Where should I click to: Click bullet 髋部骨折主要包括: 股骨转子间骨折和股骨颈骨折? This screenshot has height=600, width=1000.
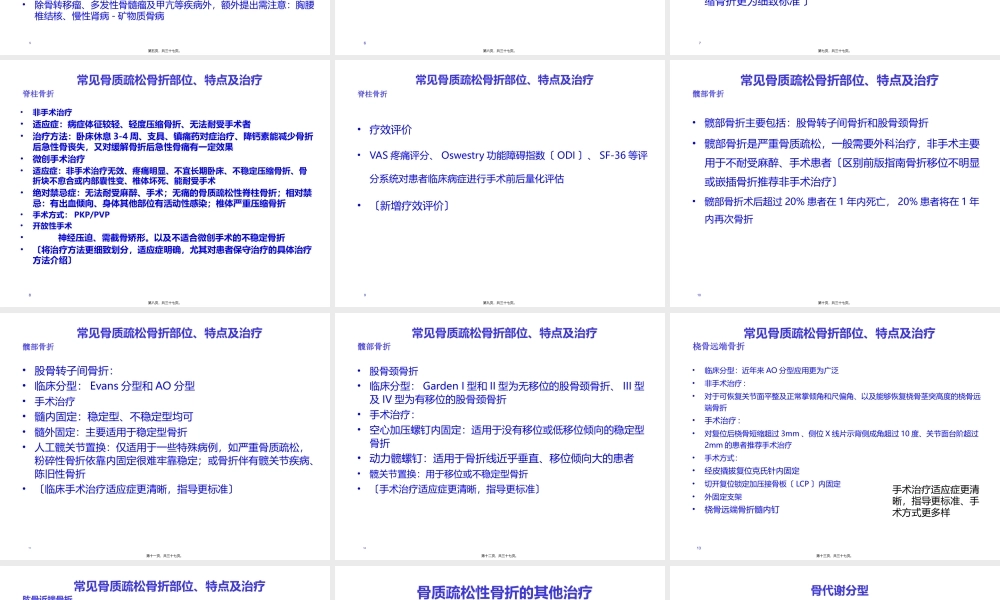[816, 122]
